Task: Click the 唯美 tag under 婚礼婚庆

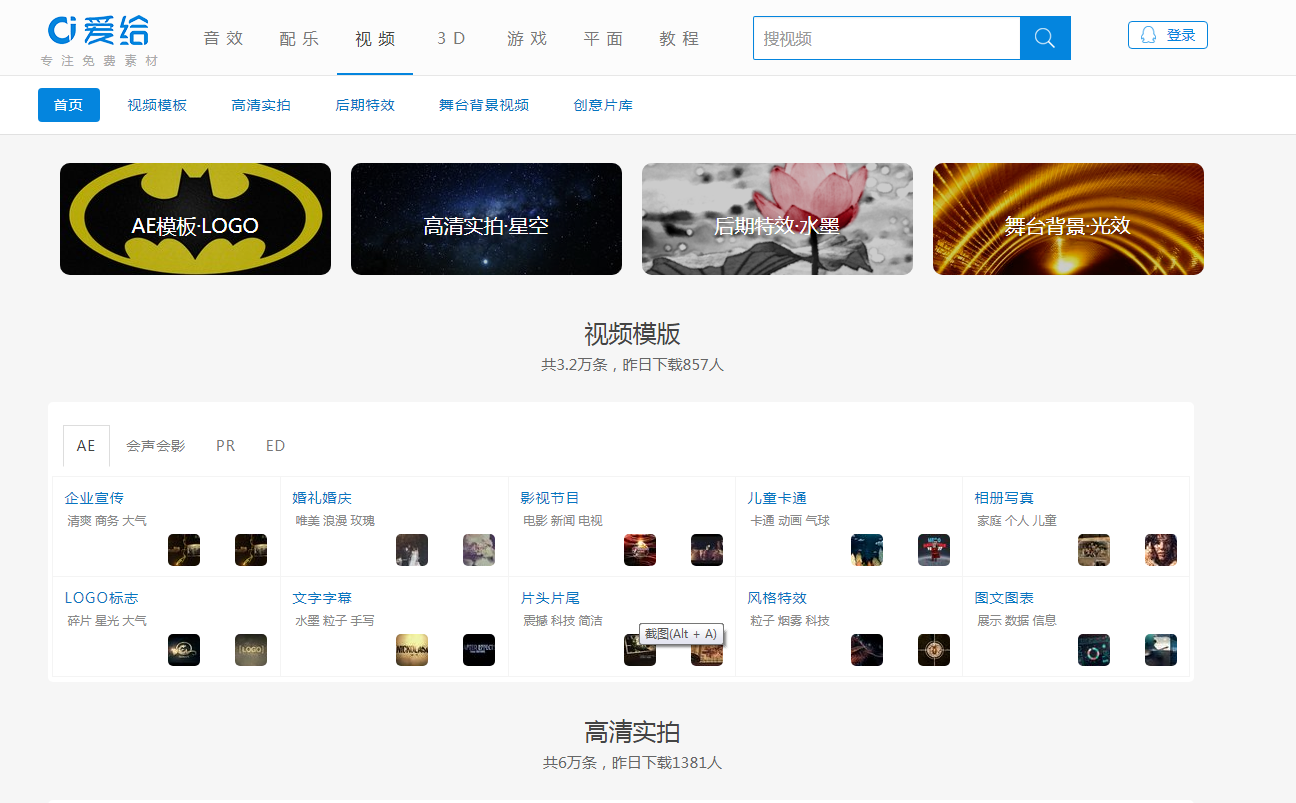Action: (307, 521)
